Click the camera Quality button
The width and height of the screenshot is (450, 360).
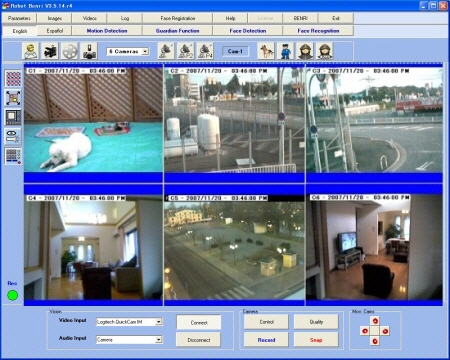(316, 322)
